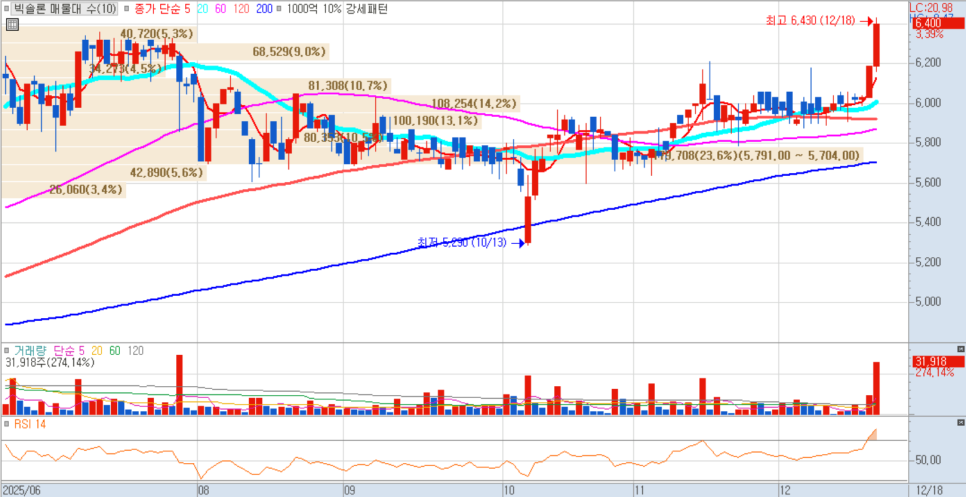
Task: Click the 최저 5,290 (10/13) low marker
Action: pos(461,243)
